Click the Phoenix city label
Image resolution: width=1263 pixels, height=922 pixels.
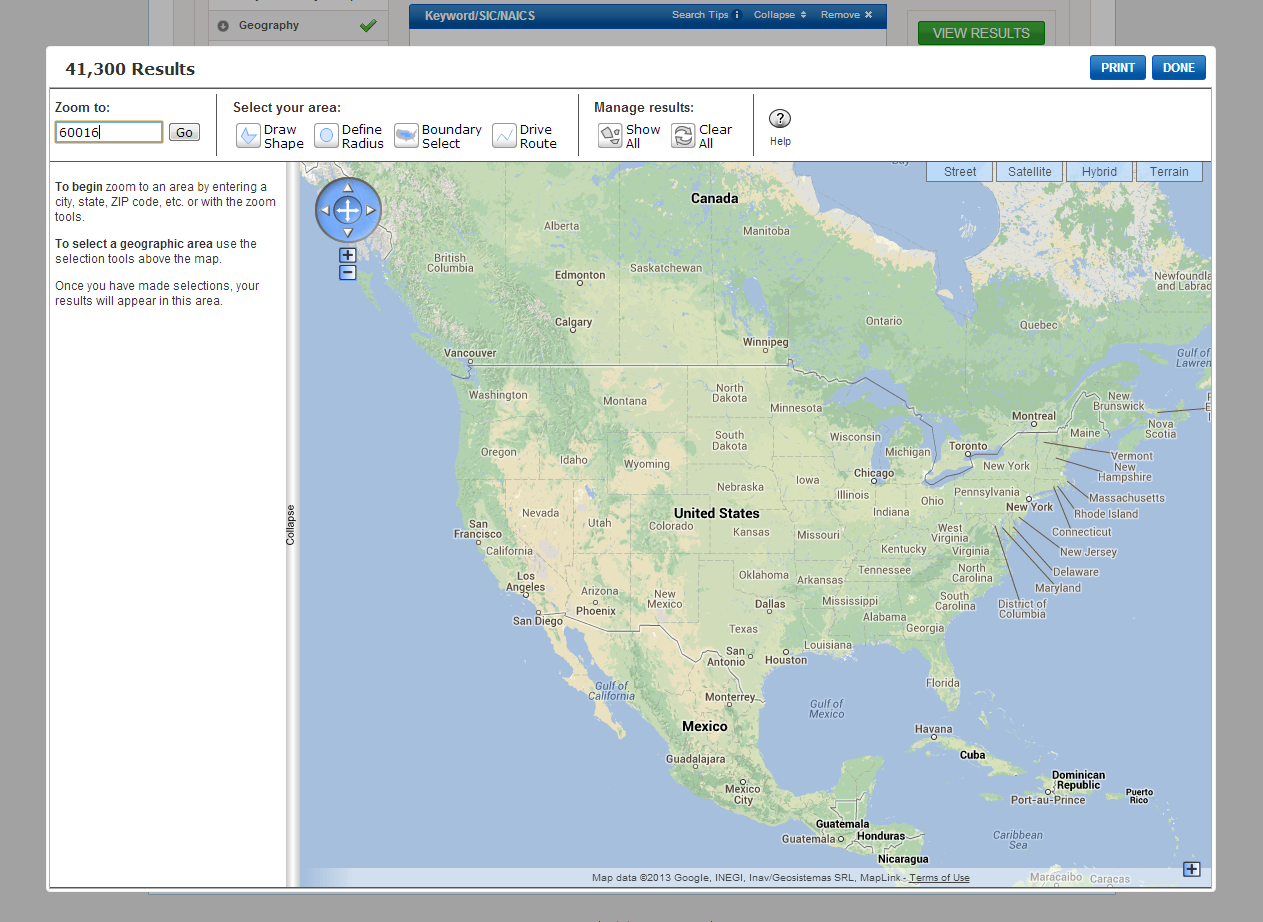[x=596, y=611]
